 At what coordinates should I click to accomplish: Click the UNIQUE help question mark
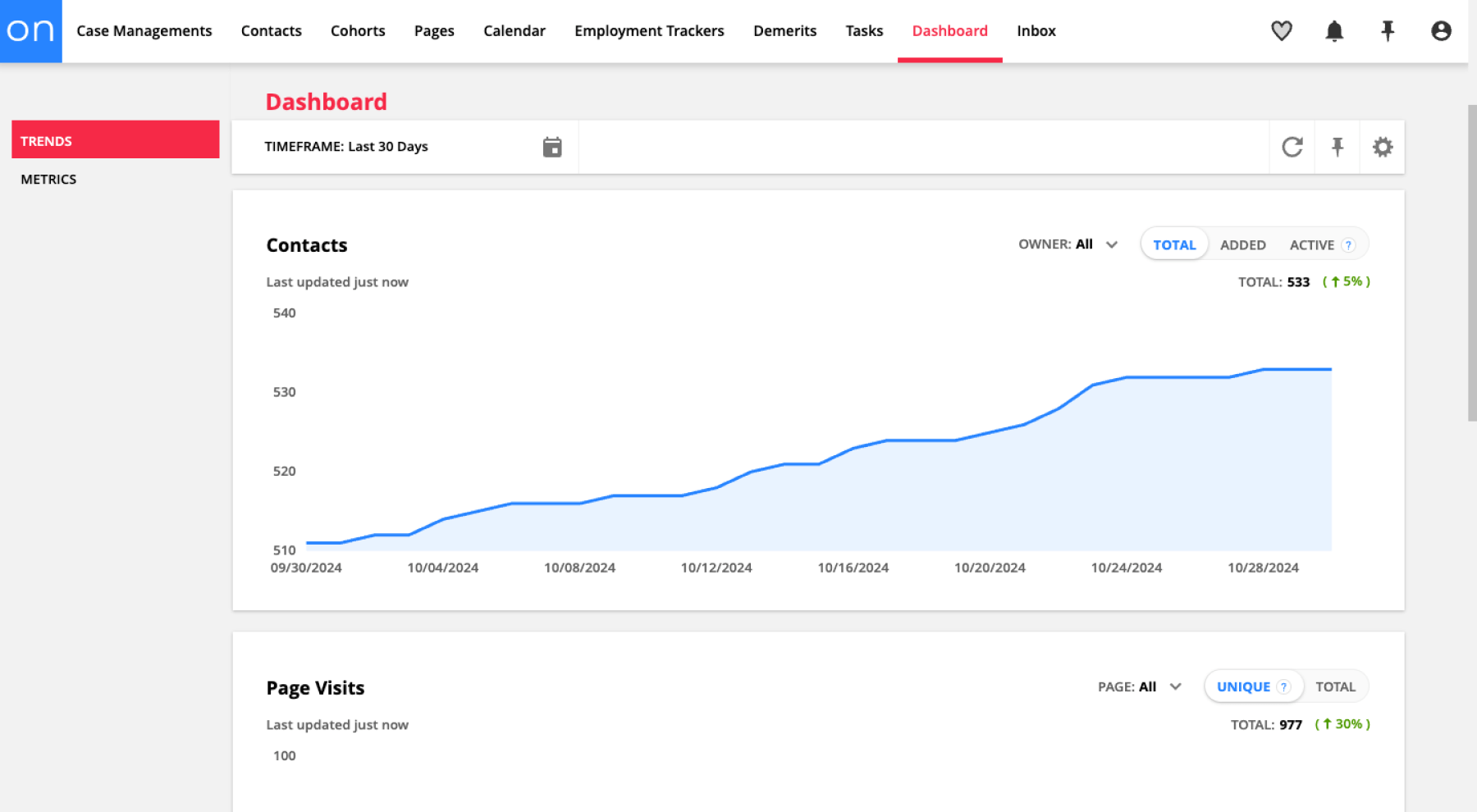(1284, 687)
